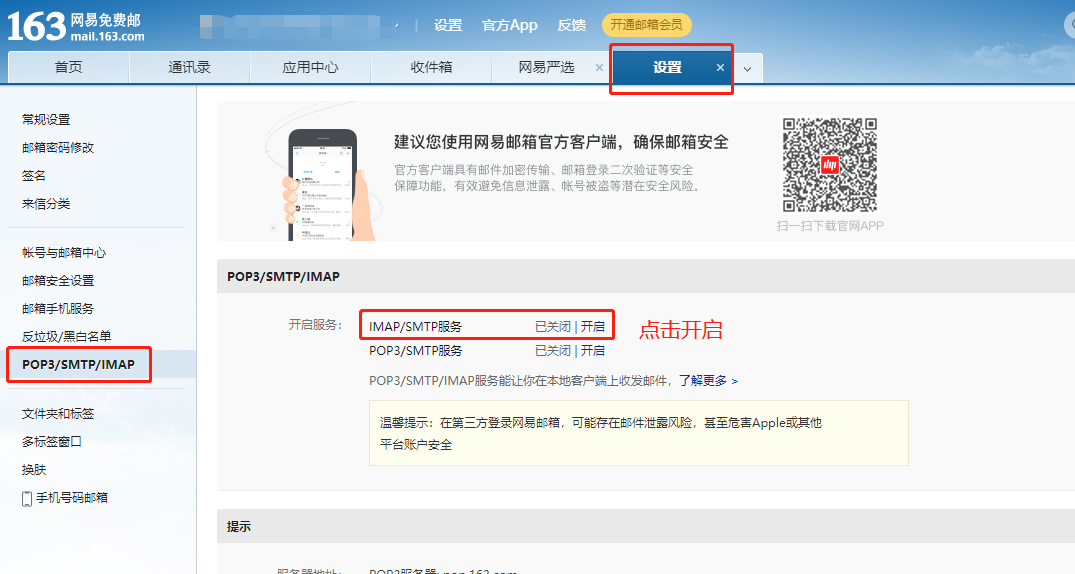Open 来信分类 settings
This screenshot has width=1075, height=574.
(46, 204)
